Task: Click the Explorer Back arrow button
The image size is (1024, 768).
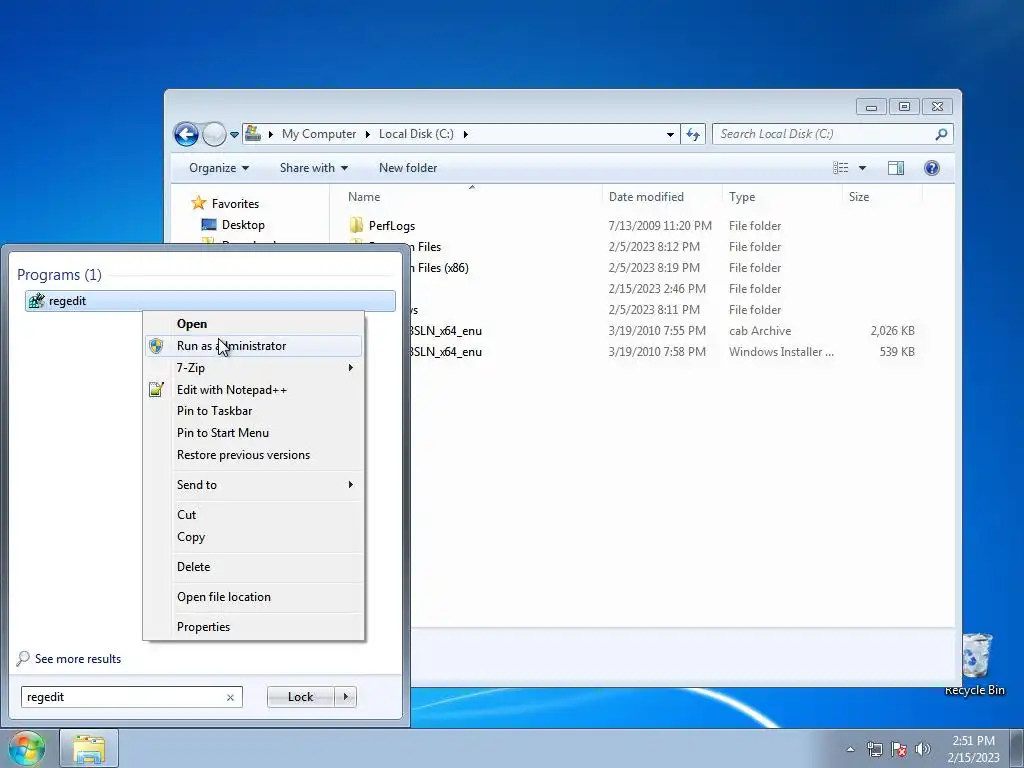Action: coord(186,135)
